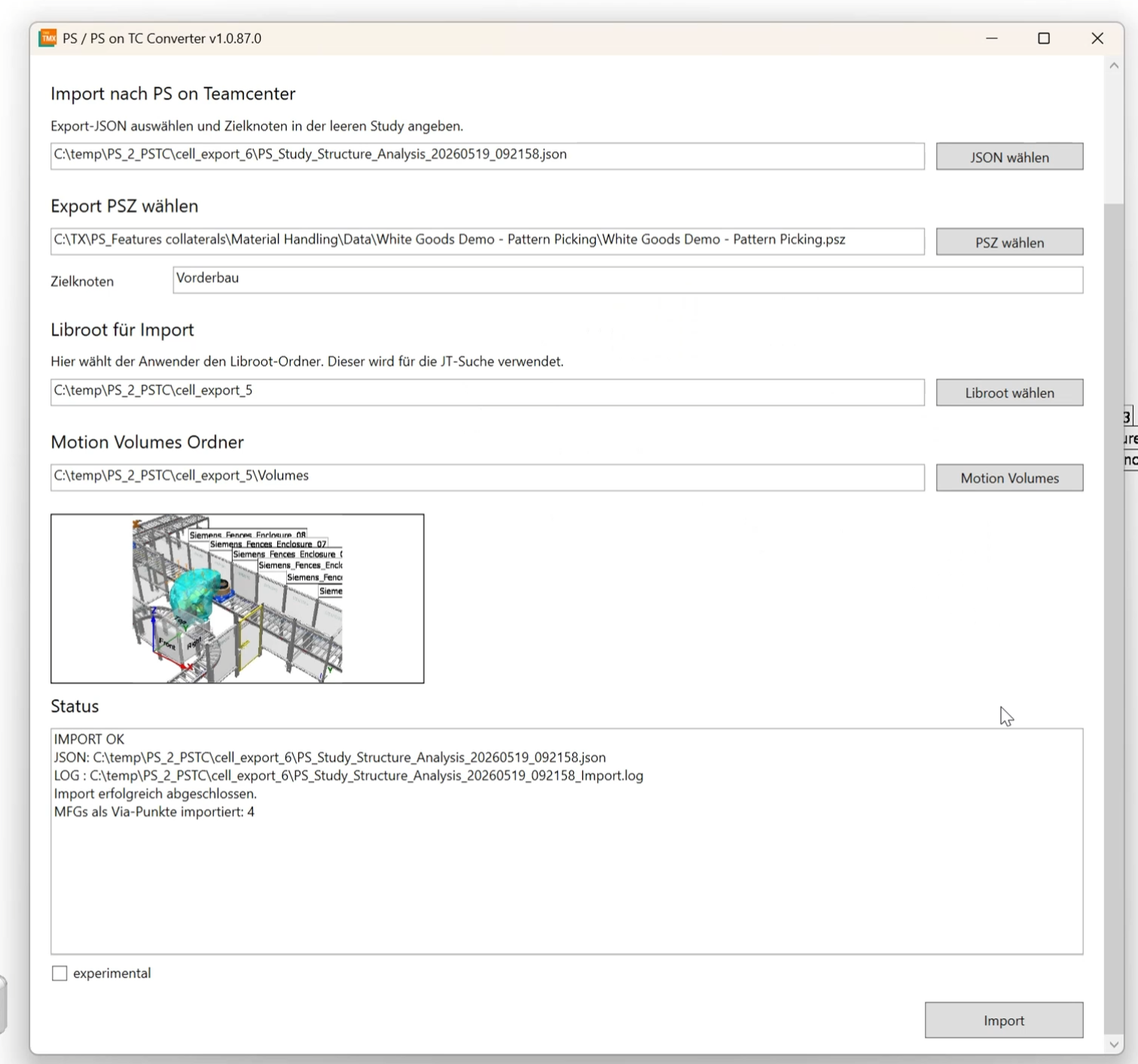Click the 'MFGs als Via-Punkte importiert: 4' line
This screenshot has width=1138, height=1064.
154,812
